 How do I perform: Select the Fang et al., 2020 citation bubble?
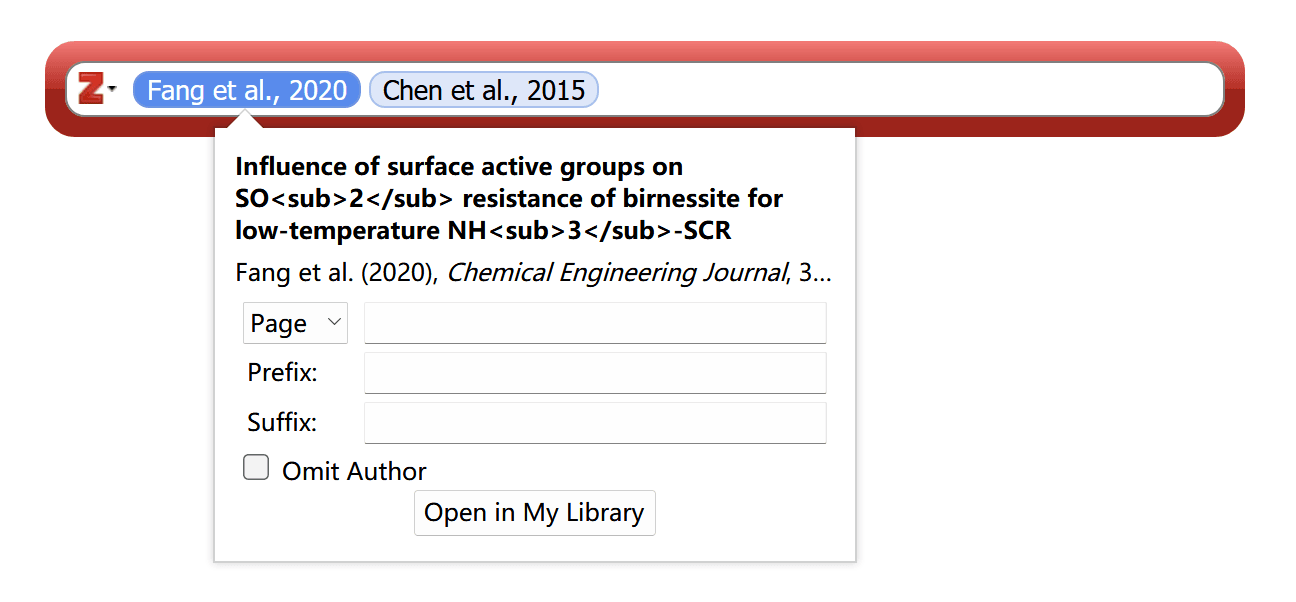tap(247, 90)
